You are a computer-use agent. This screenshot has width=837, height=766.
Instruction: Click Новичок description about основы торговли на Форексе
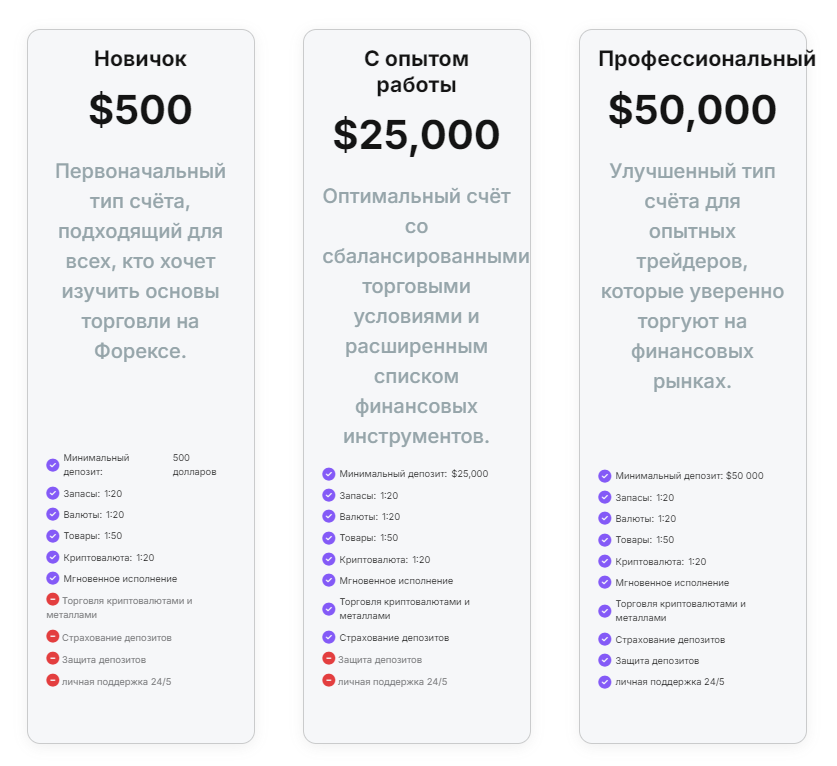[x=140, y=262]
